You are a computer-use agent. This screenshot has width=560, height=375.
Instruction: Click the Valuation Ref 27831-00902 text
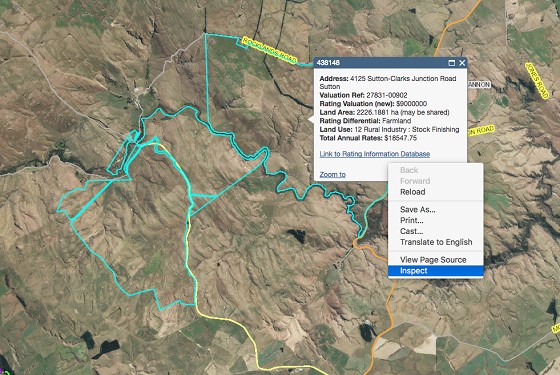[x=363, y=95]
